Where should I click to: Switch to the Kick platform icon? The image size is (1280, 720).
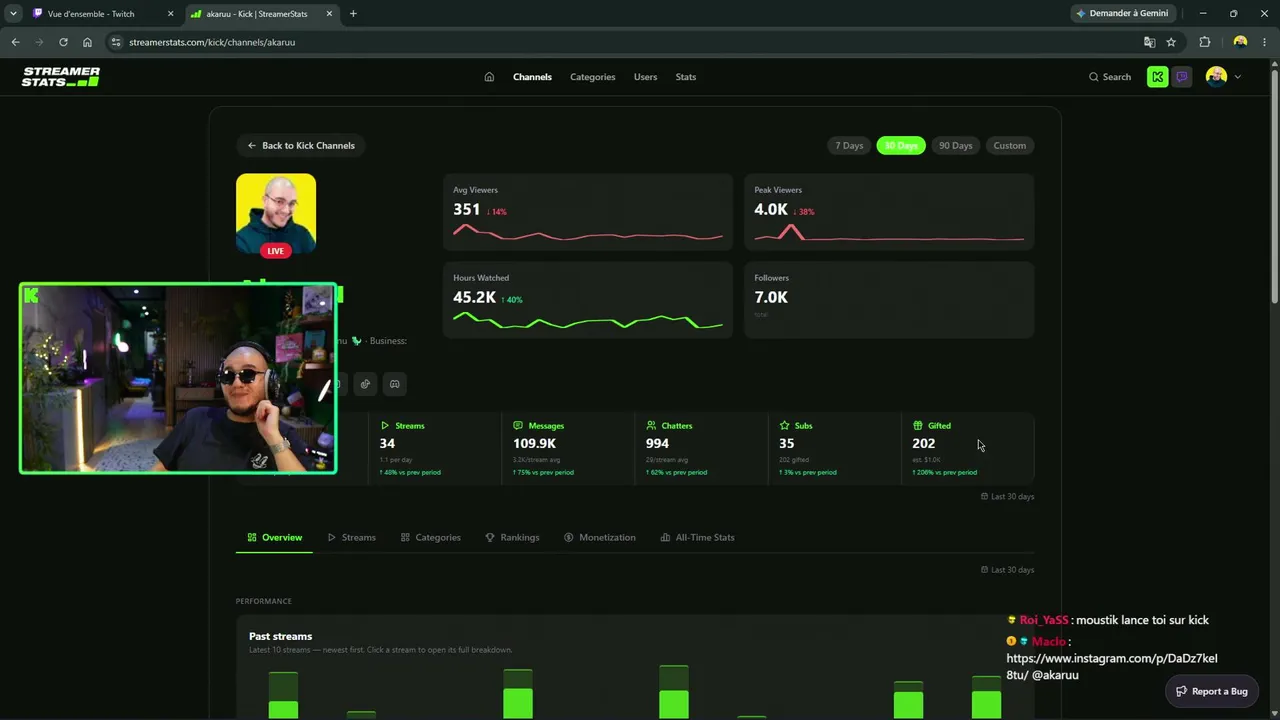pyautogui.click(x=1157, y=77)
